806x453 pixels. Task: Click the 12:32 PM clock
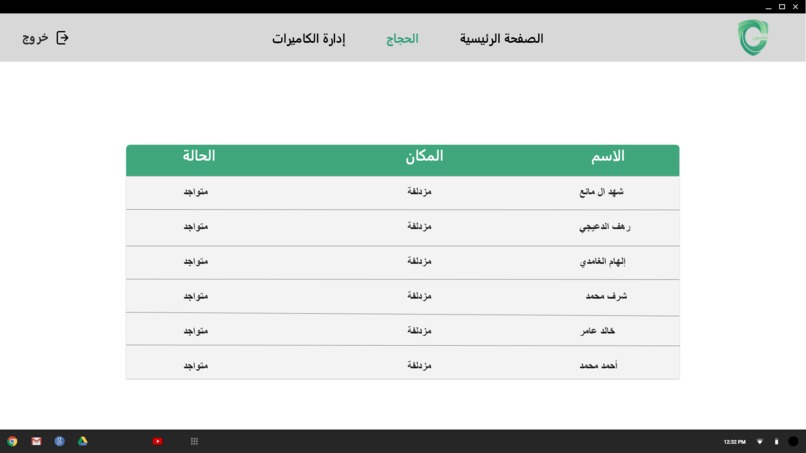coord(735,442)
